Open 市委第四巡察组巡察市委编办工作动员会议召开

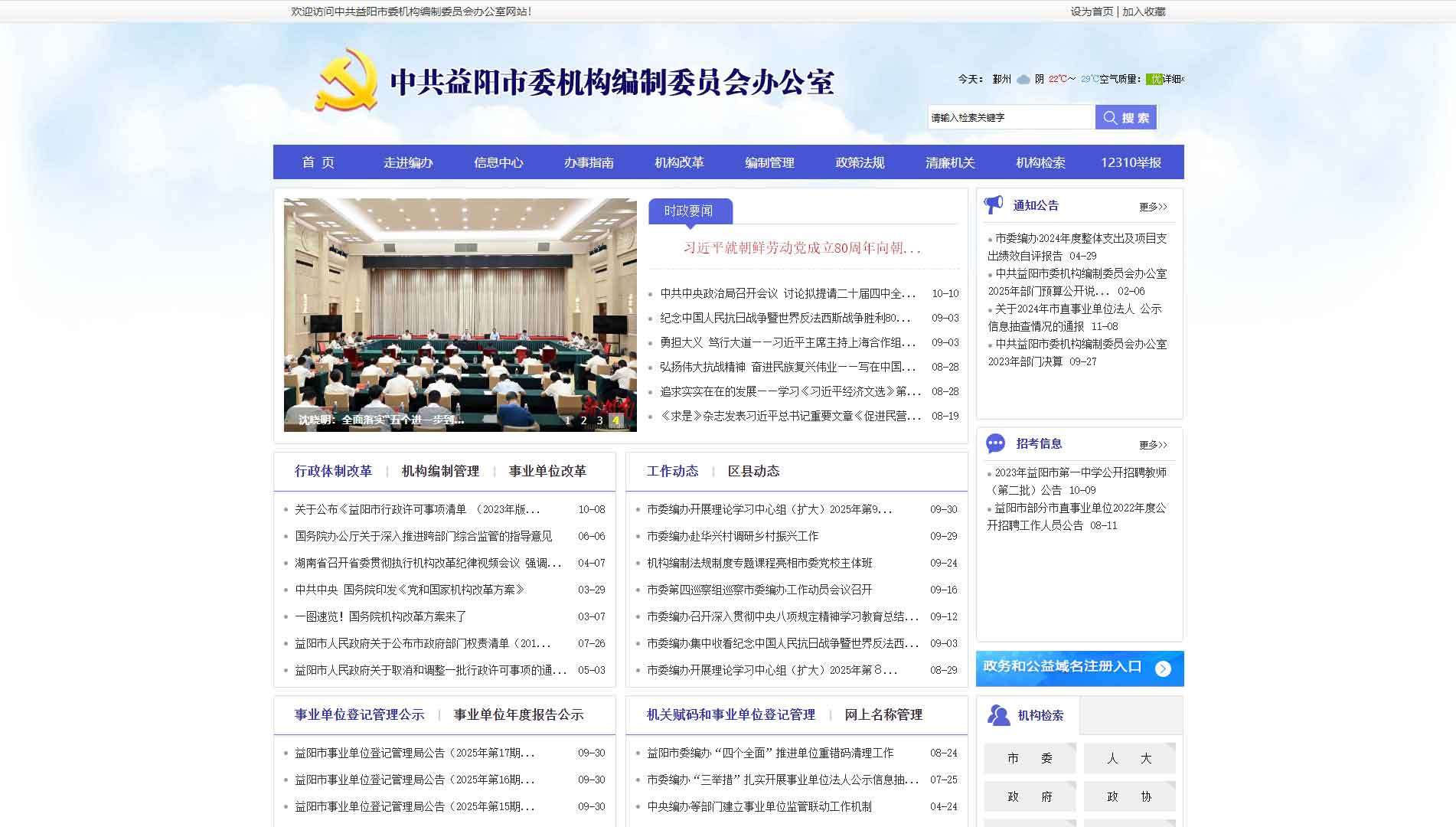pos(759,590)
